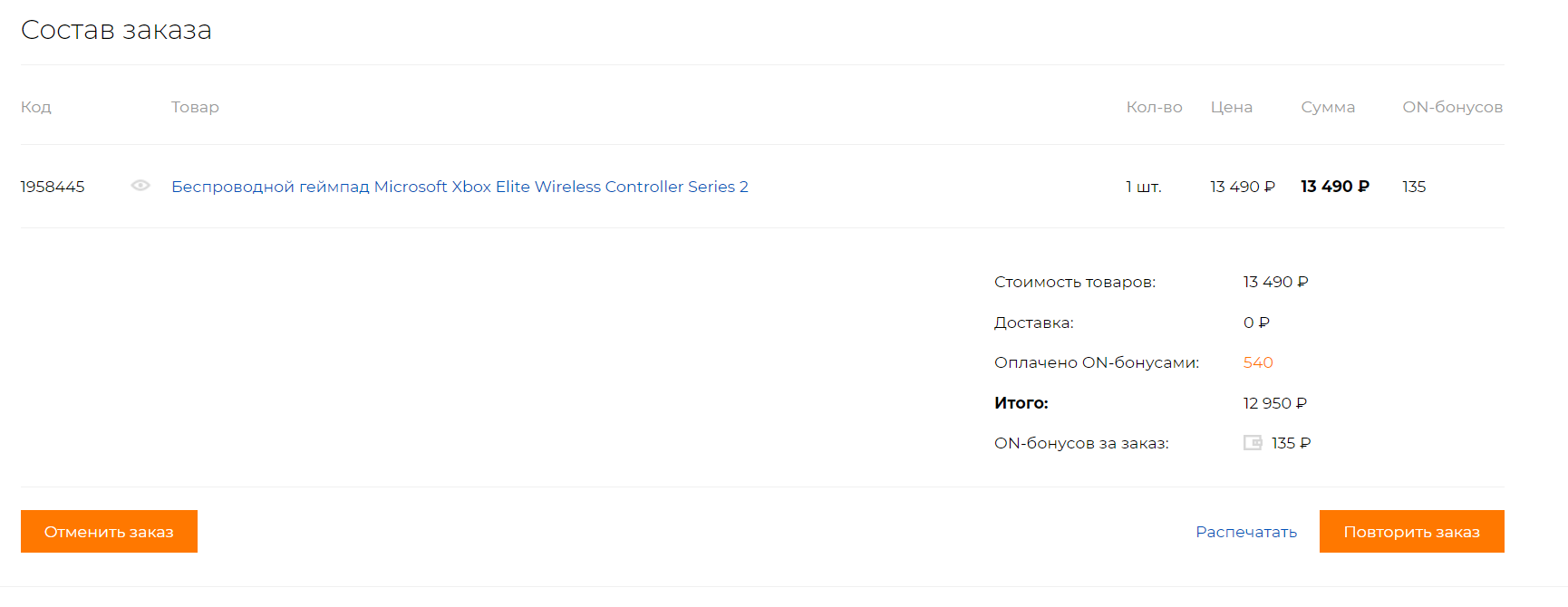Click the Код column header
Viewport: 1568px width, 607px height.
(36, 107)
